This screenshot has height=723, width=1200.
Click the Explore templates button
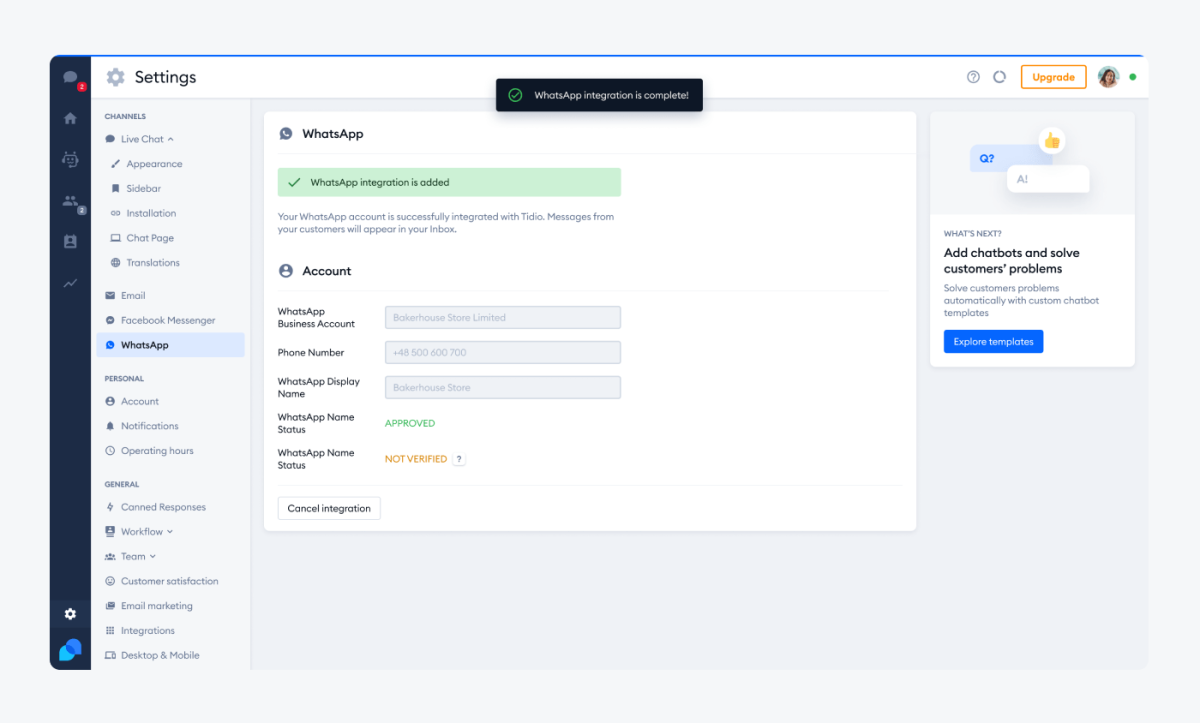pos(993,341)
